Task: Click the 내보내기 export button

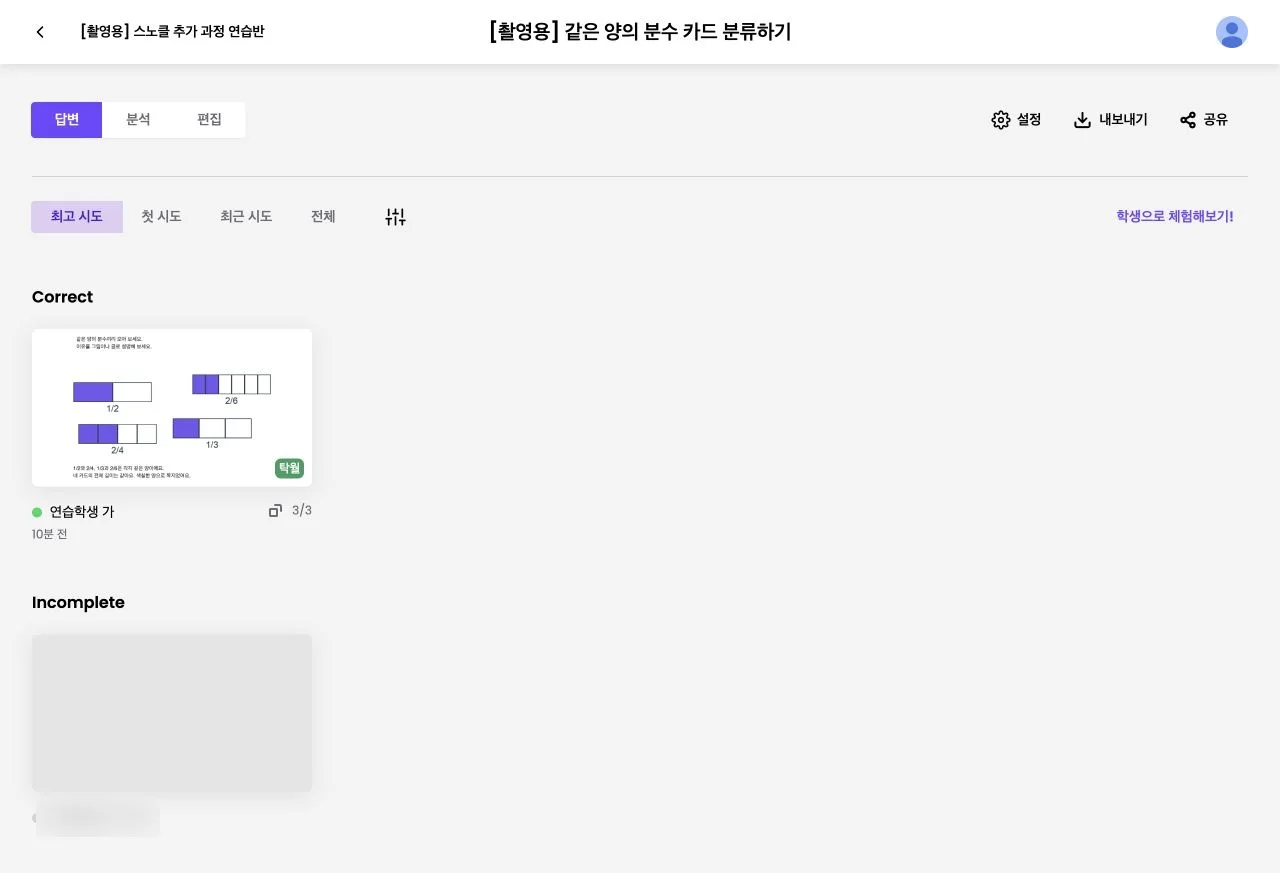Action: point(1110,120)
